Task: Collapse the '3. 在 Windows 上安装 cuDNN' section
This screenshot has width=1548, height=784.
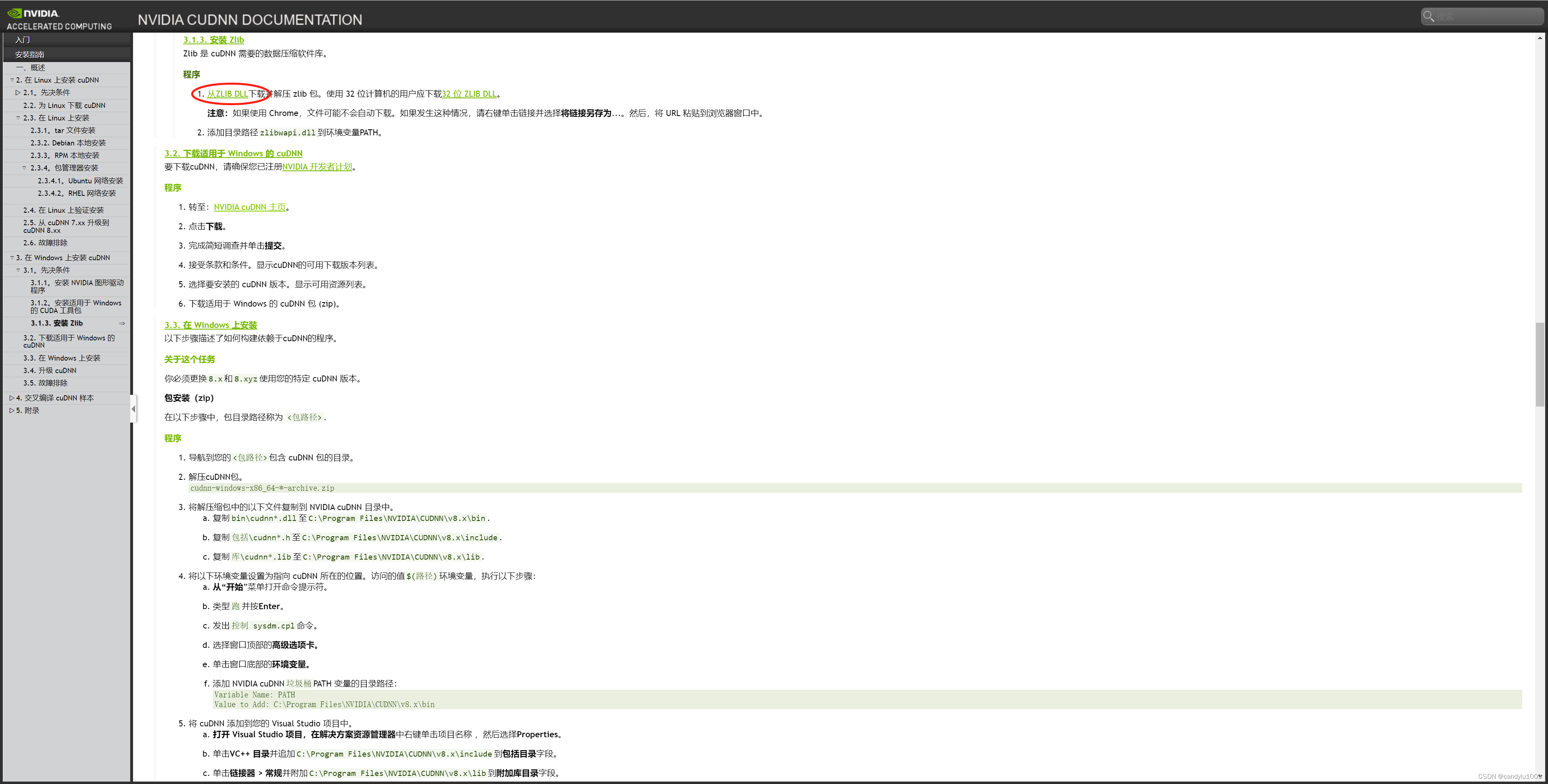Action: click(x=11, y=258)
